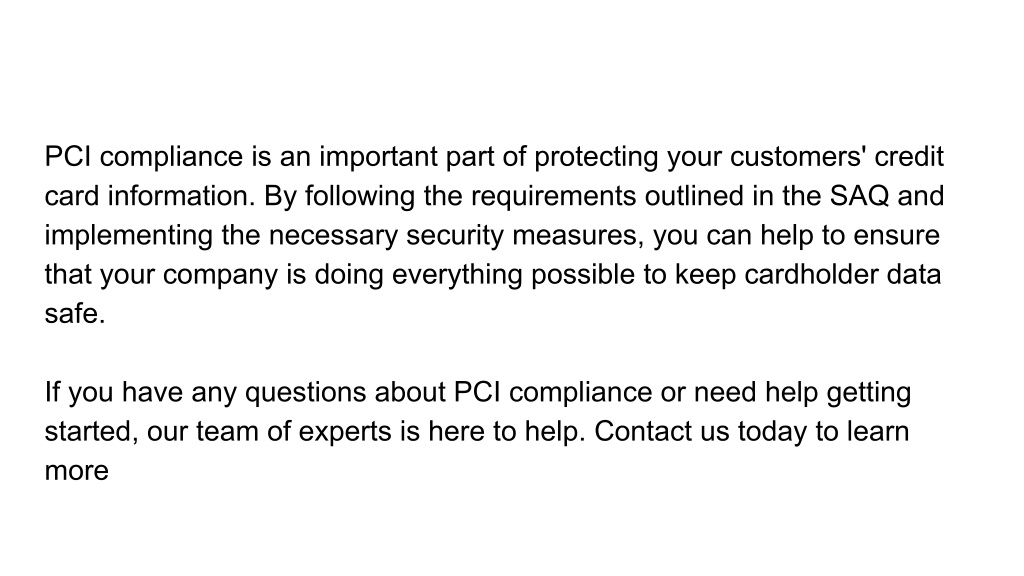
Task: Place cursor after final word 'more'
Action: pos(109,471)
